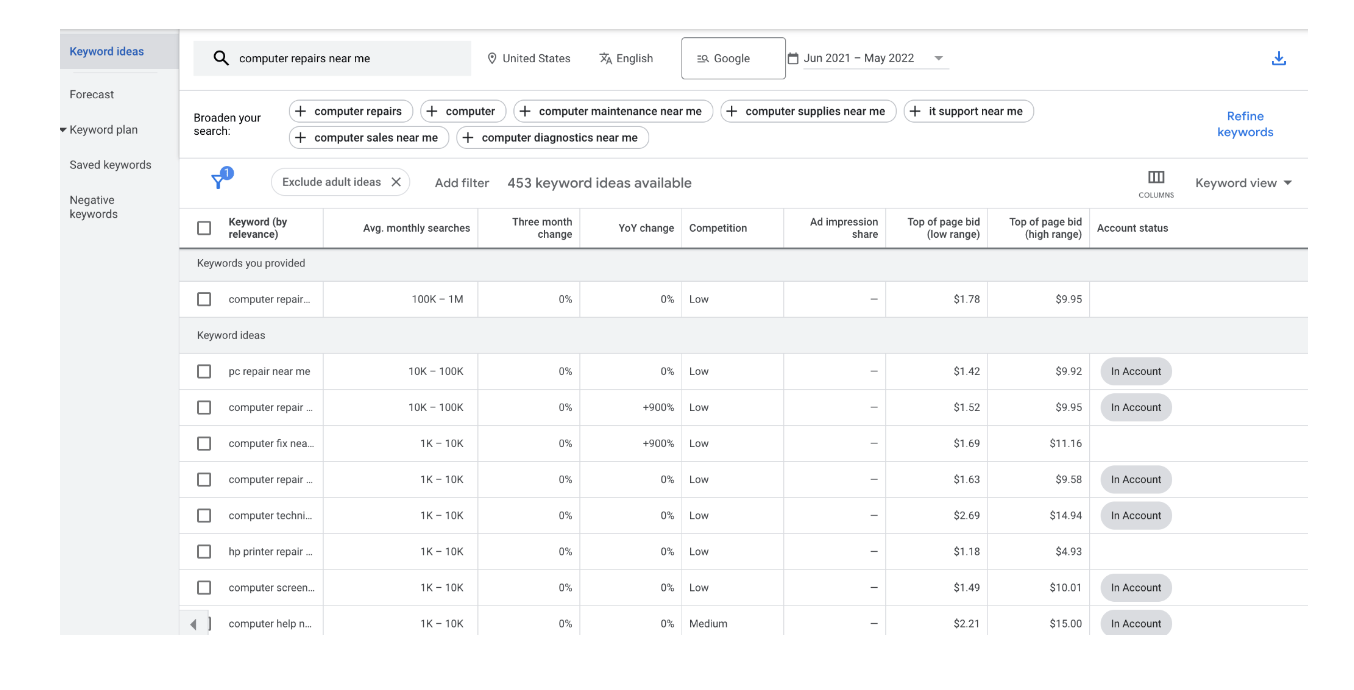Expand Keyword plan in the sidebar
The width and height of the screenshot is (1354, 690).
pos(103,130)
